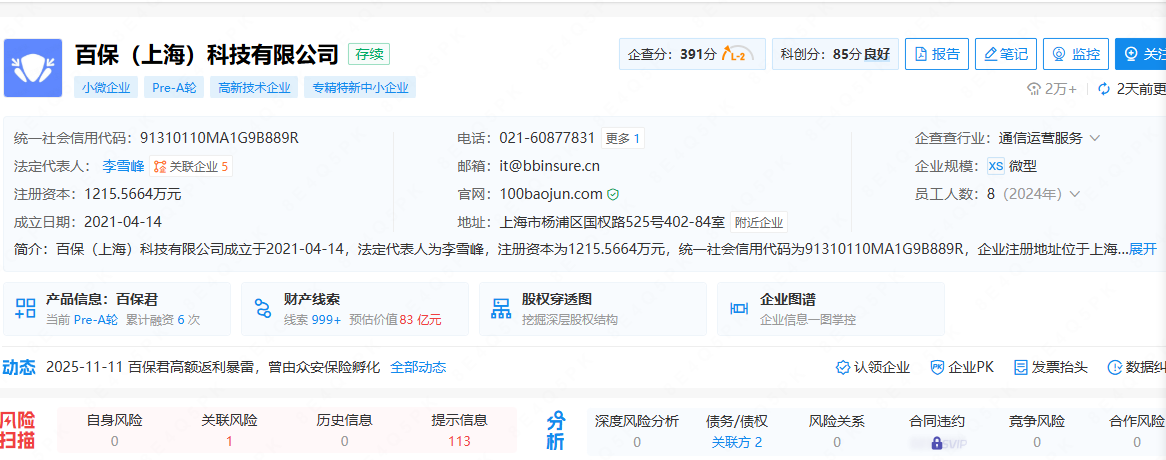The width and height of the screenshot is (1166, 460).
Task: Open the 报告 report button
Action: [936, 54]
